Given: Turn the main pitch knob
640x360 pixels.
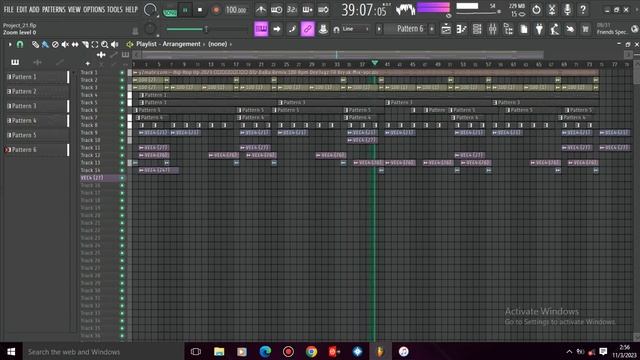Looking at the screenshot, I should point(150,29).
